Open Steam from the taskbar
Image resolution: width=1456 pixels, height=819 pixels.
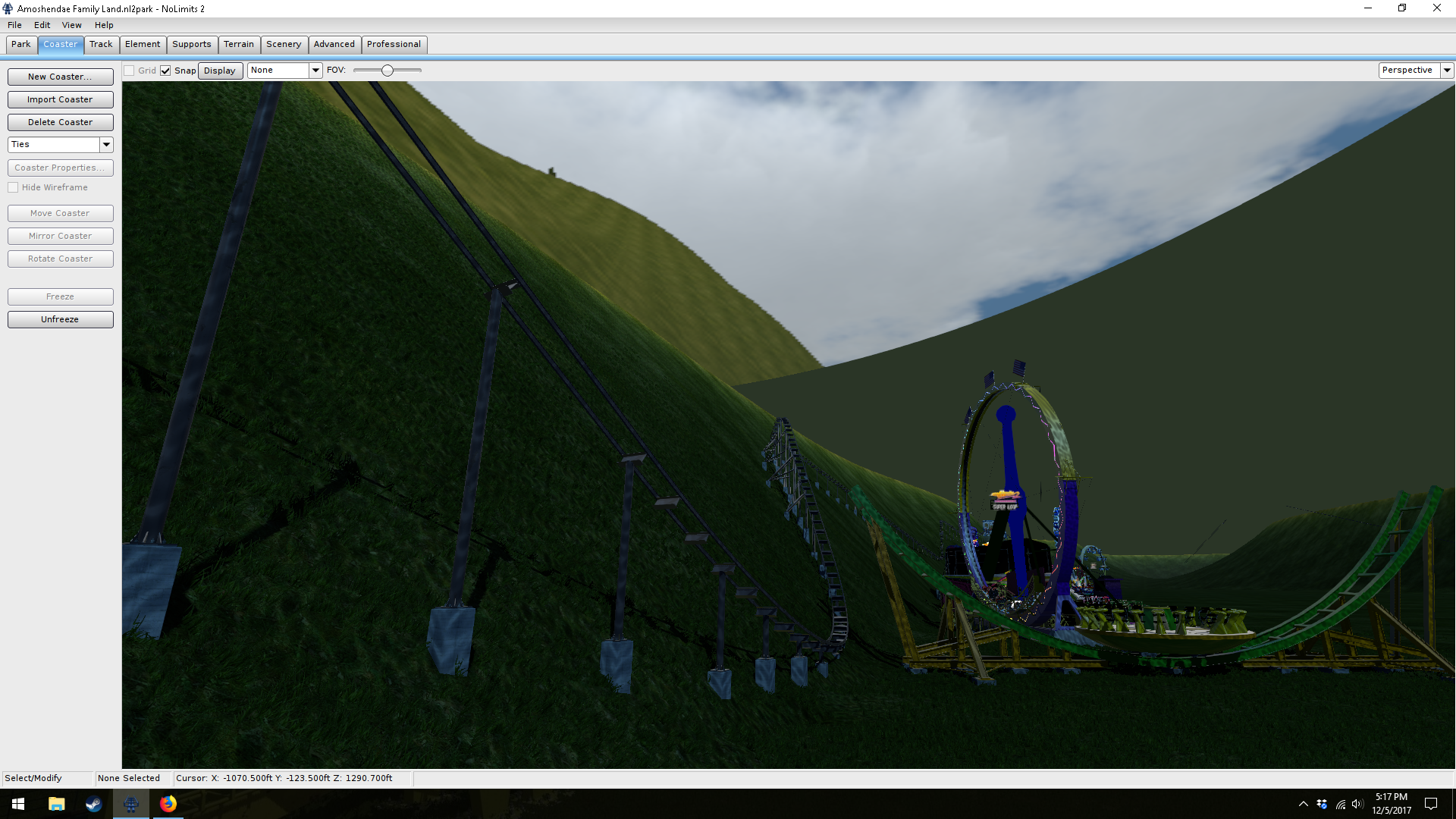click(93, 804)
